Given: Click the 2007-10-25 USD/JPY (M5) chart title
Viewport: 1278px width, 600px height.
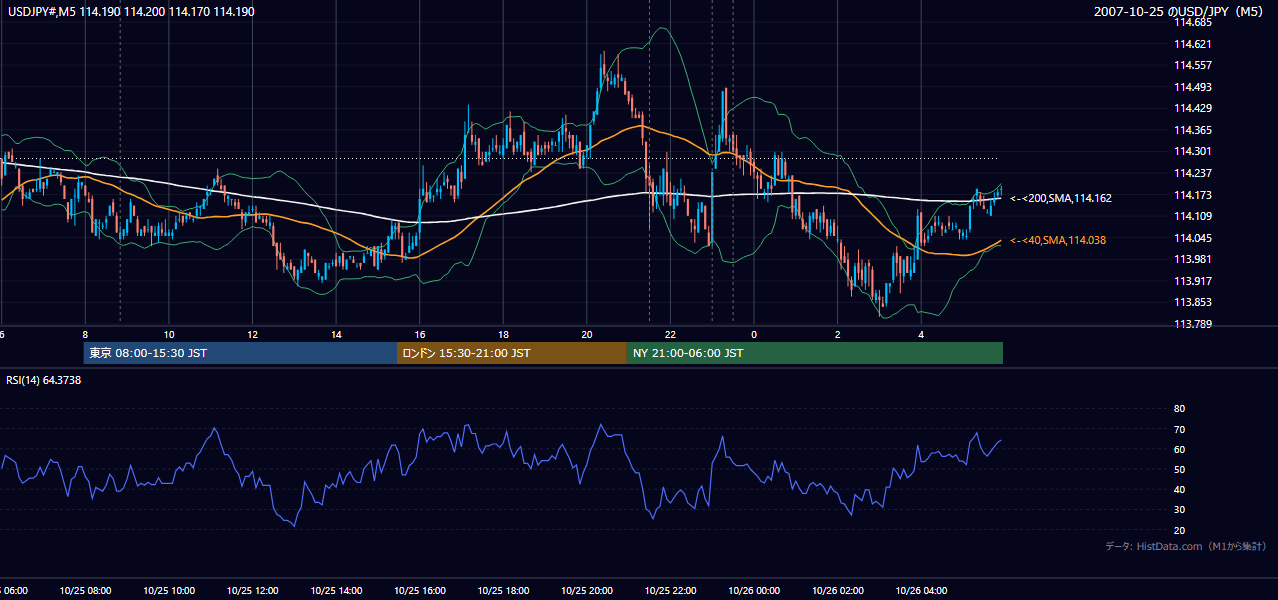Looking at the screenshot, I should 1180,11.
